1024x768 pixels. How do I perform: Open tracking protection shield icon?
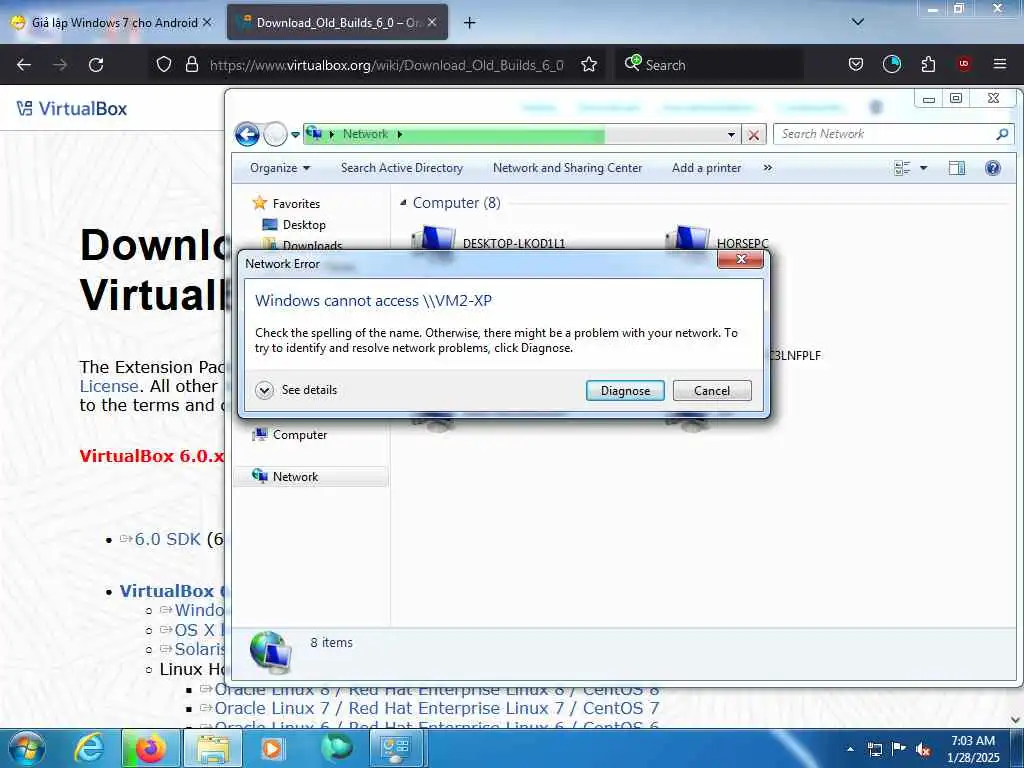click(164, 65)
